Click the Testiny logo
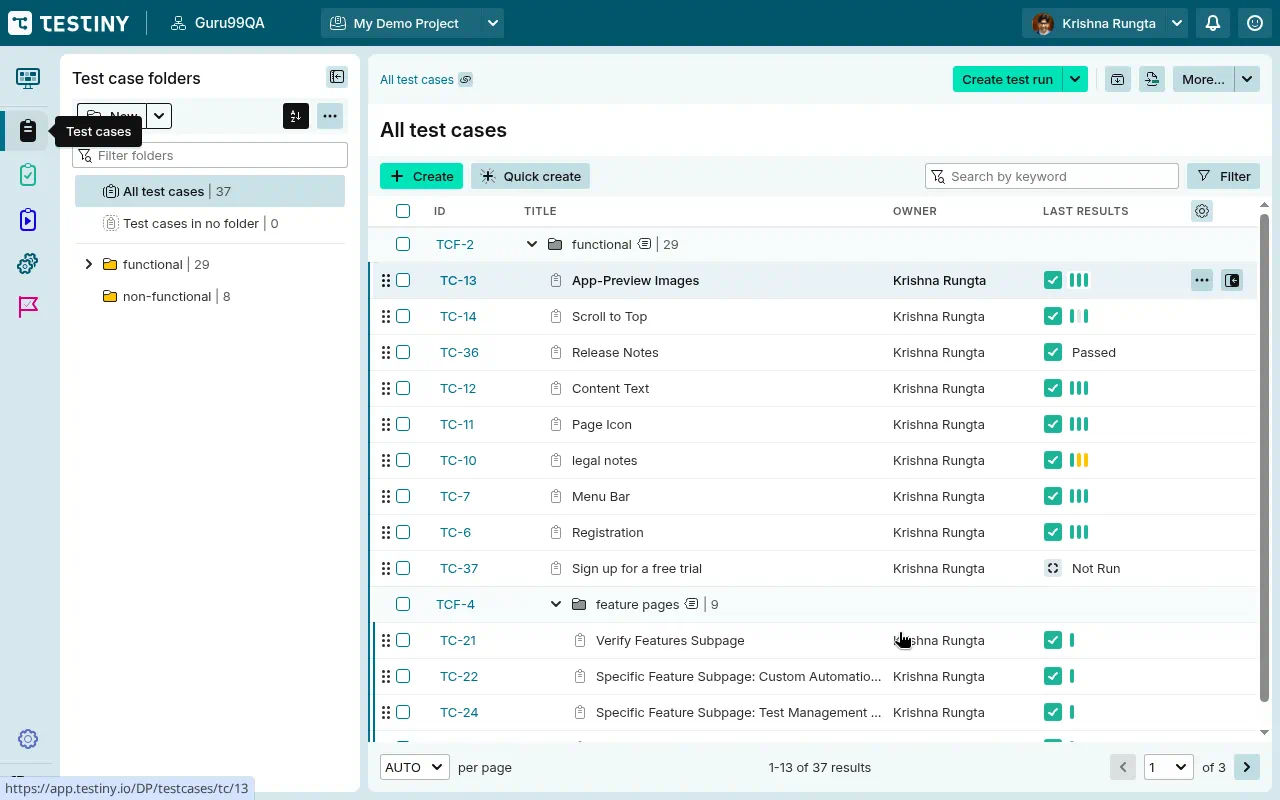This screenshot has height=800, width=1280. coord(68,23)
